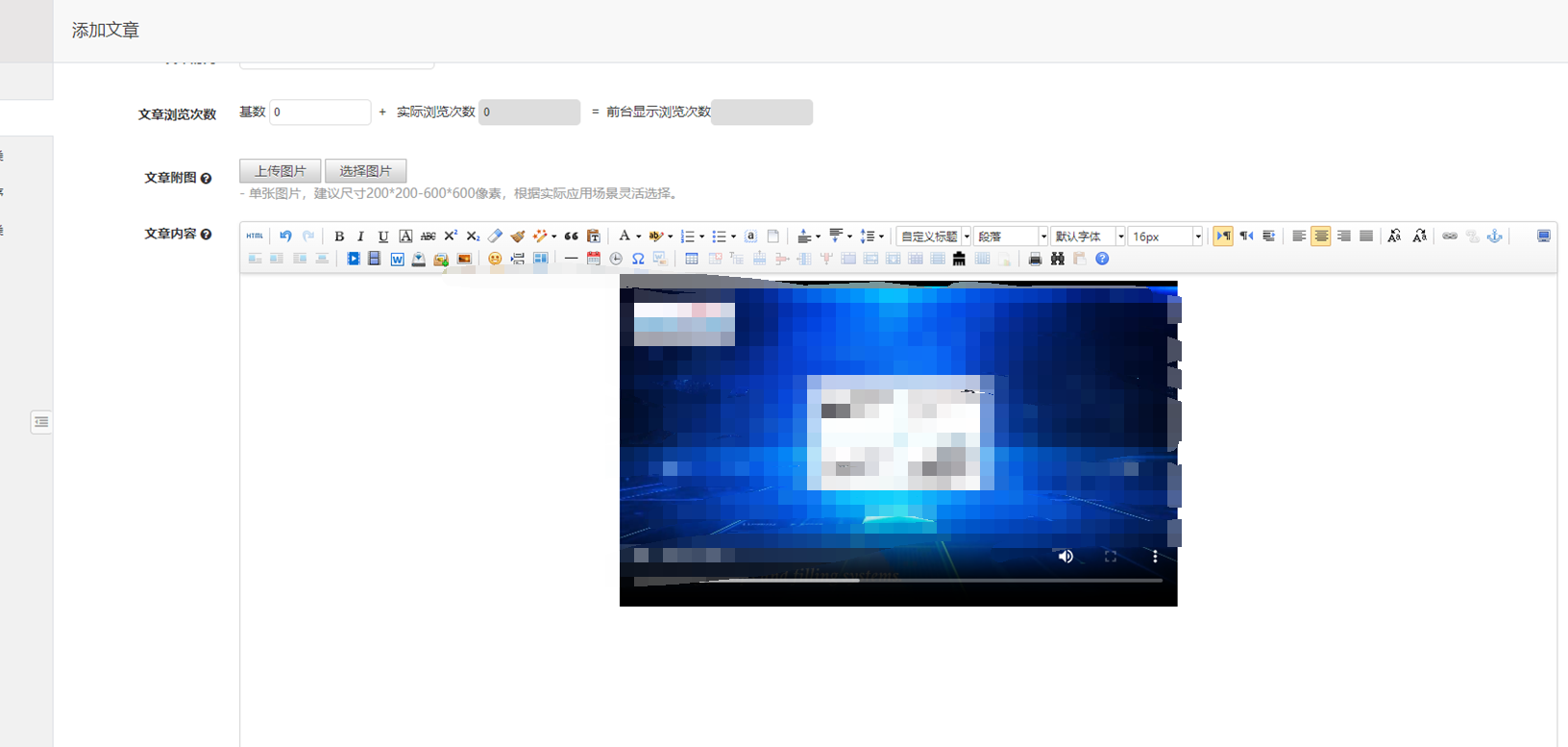
Task: Click the eraser clear formatting icon
Action: pyautogui.click(x=495, y=237)
